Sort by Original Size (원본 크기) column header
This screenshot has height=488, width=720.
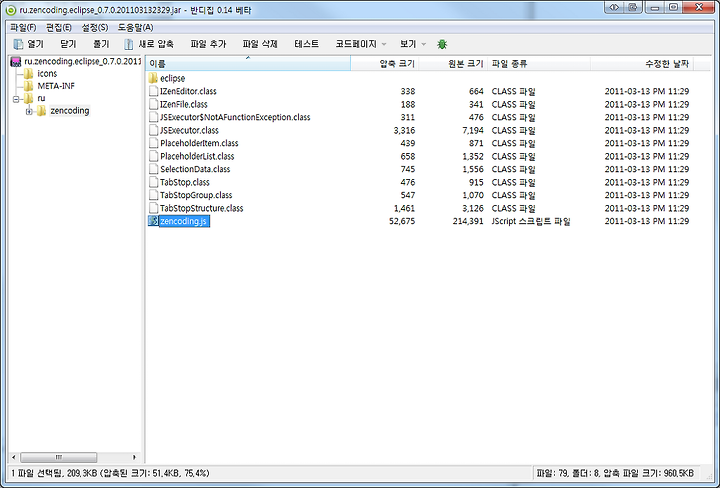(x=453, y=64)
